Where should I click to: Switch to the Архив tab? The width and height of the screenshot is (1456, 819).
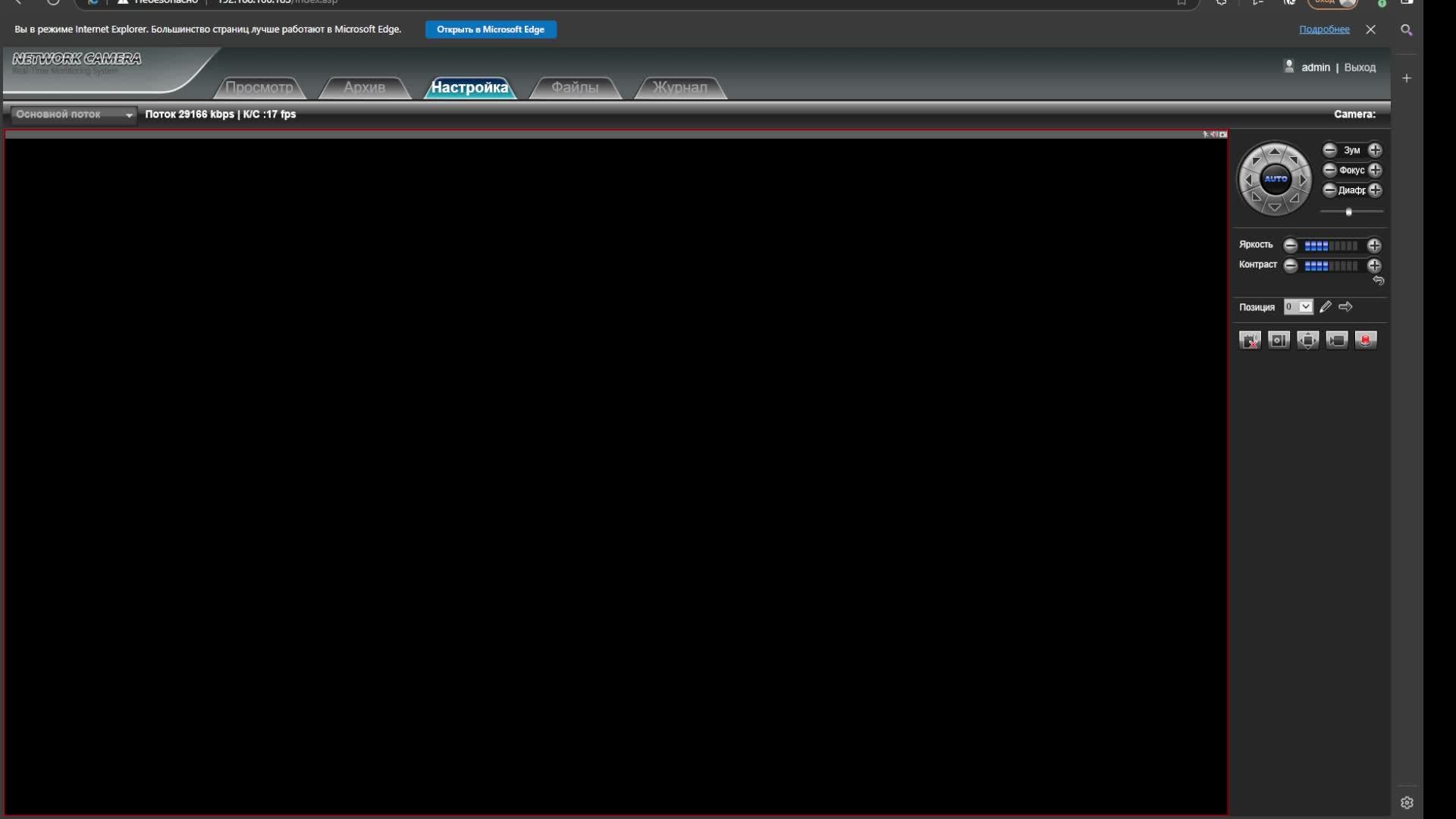coord(364,87)
